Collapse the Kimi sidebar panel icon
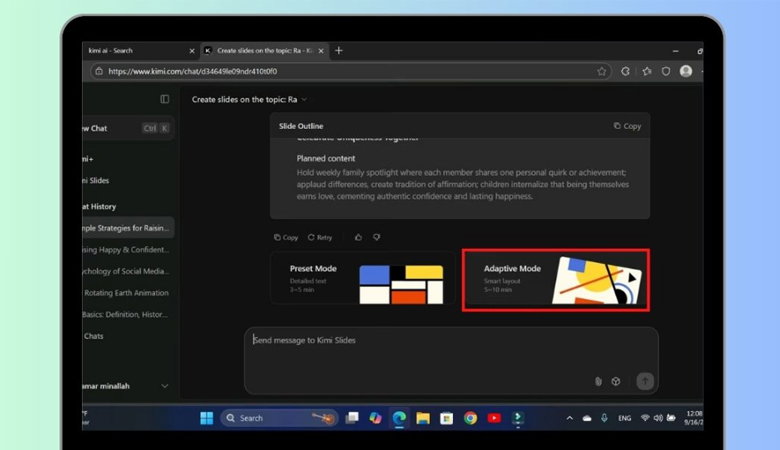This screenshot has width=780, height=450. coord(165,99)
